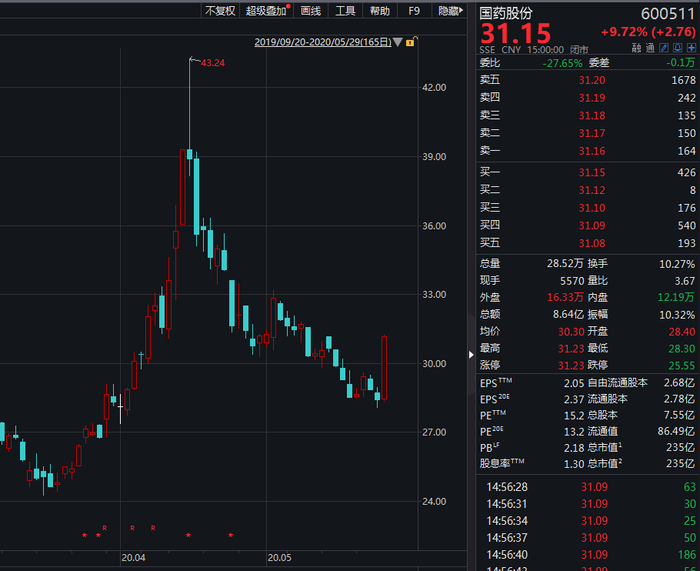Click the EPS TTM value 2.05
Screen dimensions: 700x571
(574, 383)
